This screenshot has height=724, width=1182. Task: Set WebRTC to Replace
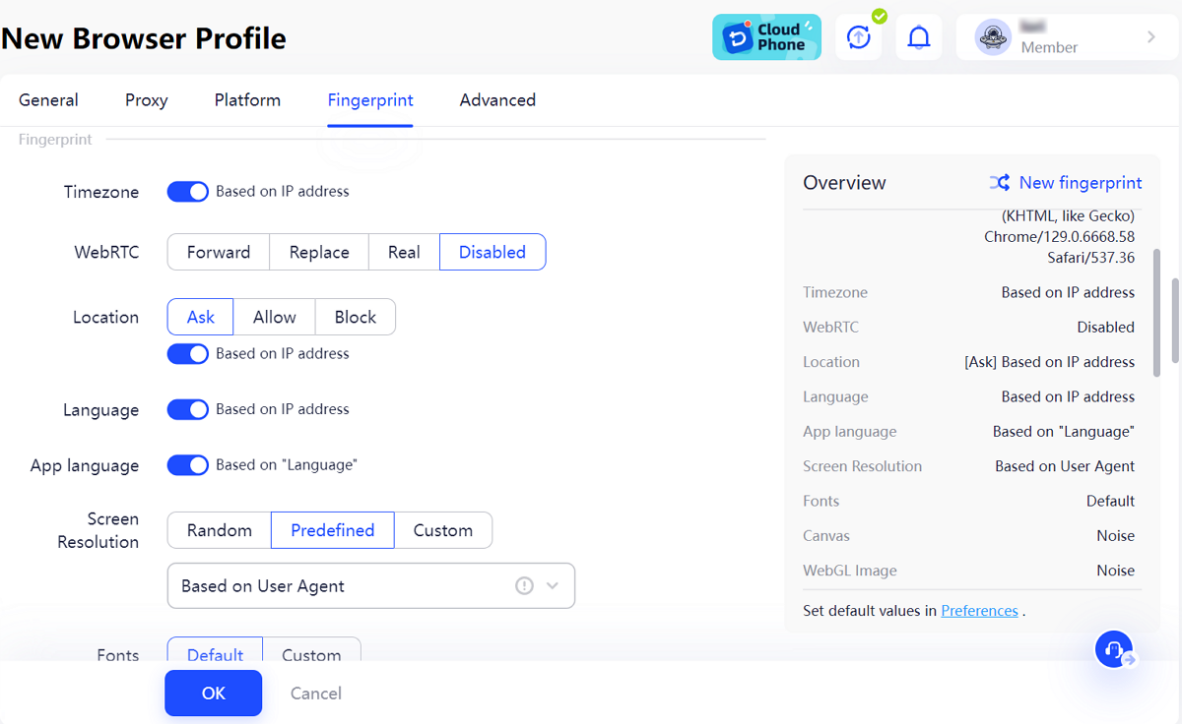[319, 252]
